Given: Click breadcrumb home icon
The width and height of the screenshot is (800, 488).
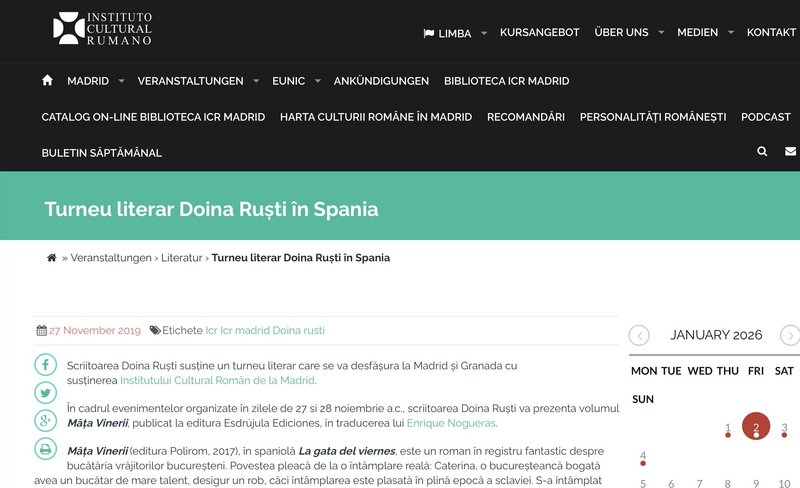Looking at the screenshot, I should click(51, 258).
